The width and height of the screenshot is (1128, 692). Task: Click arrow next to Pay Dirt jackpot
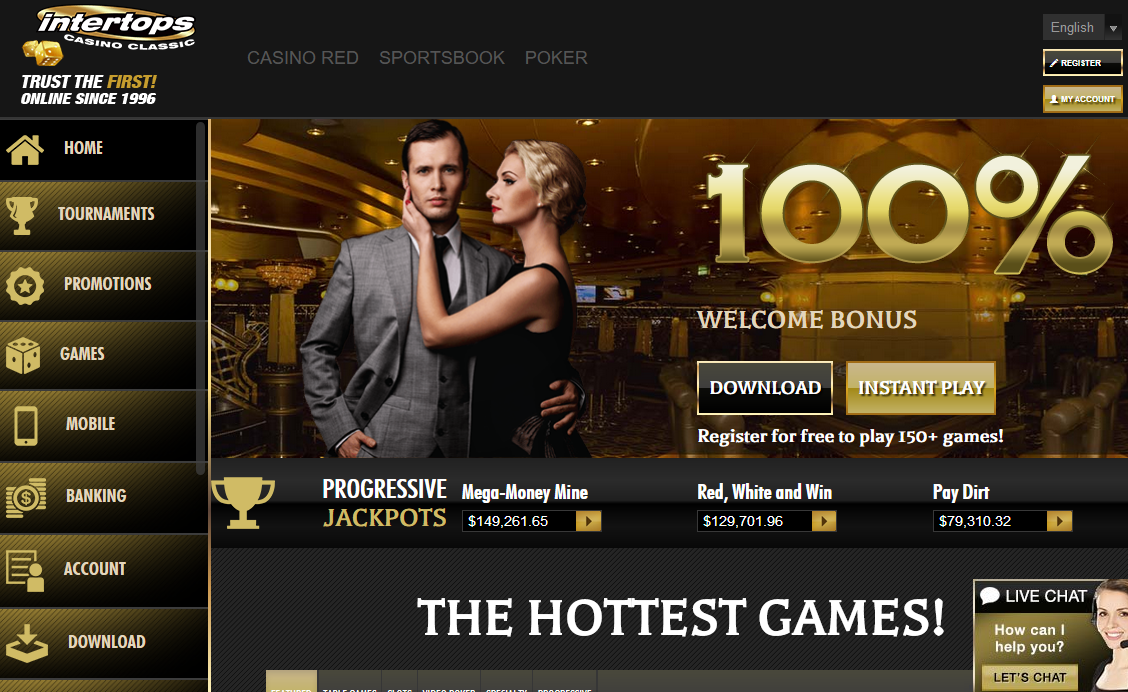click(x=1060, y=521)
